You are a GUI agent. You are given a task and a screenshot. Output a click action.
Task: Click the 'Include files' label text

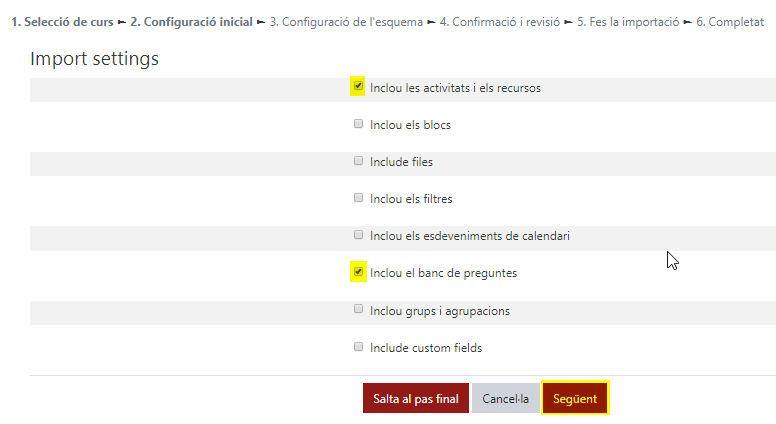pyautogui.click(x=401, y=162)
